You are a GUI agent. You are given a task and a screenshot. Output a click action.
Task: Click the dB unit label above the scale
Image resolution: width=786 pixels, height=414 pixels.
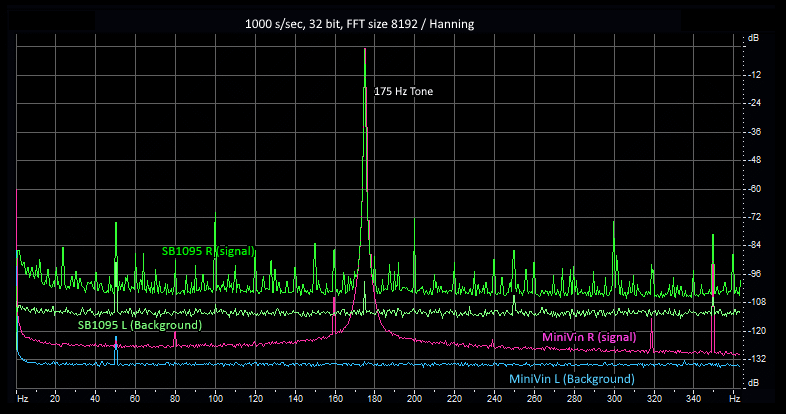pos(753,38)
